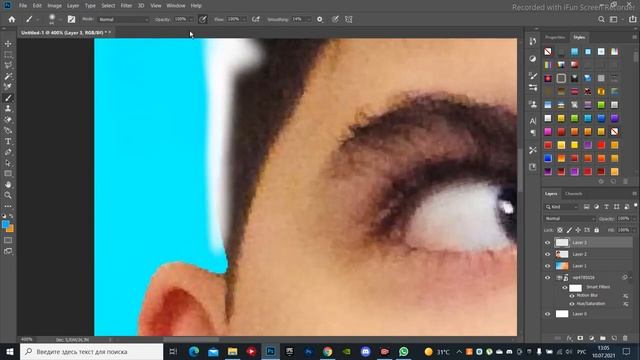Select the Brush tool in the toolbox
The width and height of the screenshot is (640, 360).
[8, 98]
